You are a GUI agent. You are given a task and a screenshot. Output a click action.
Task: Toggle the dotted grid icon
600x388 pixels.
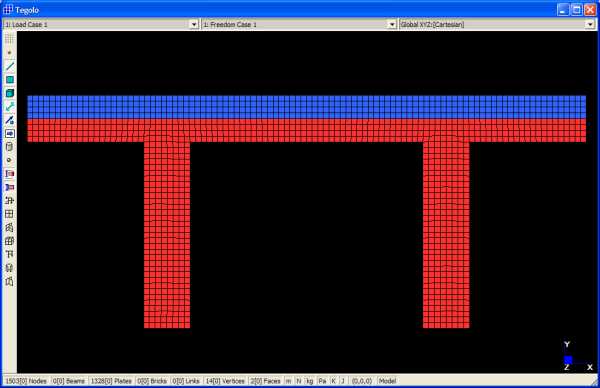tap(10, 39)
